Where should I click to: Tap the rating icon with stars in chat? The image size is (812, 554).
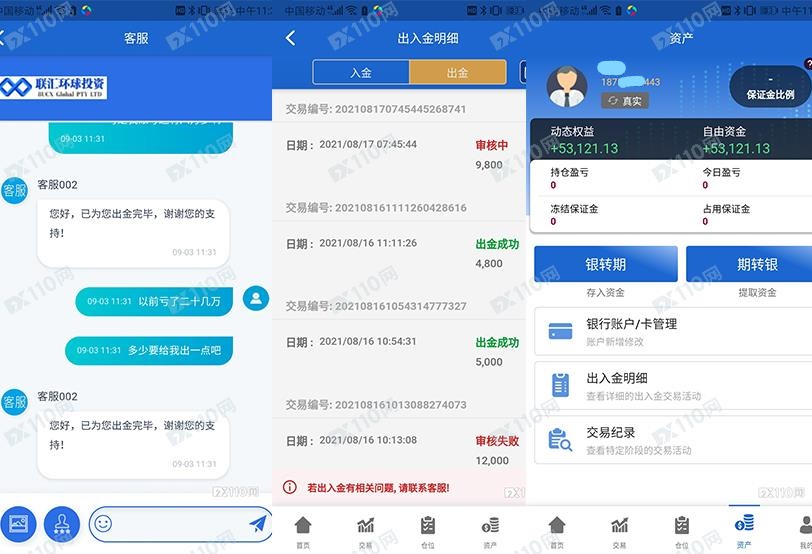click(x=62, y=524)
